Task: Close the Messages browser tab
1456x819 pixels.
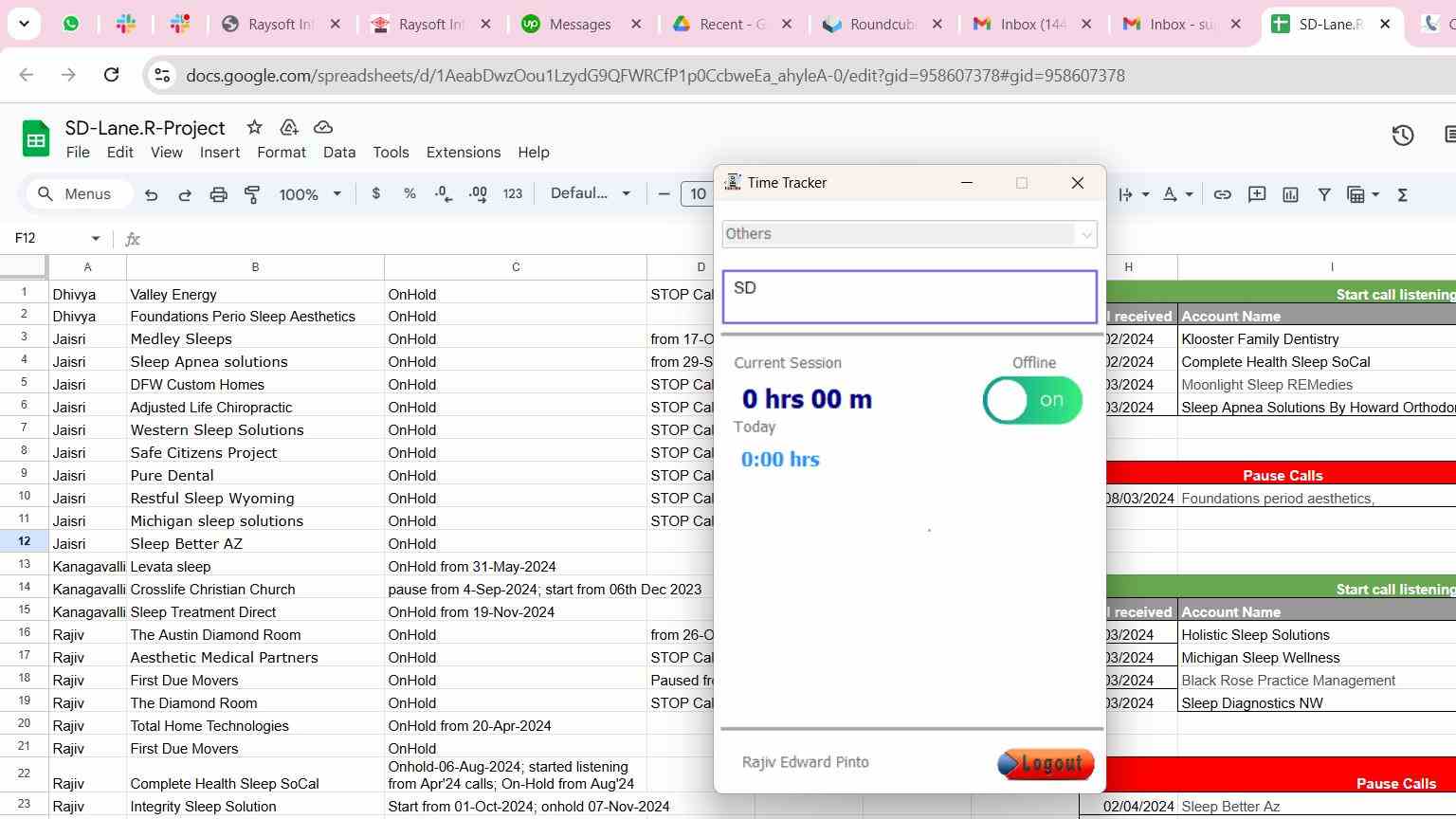Action: click(636, 24)
